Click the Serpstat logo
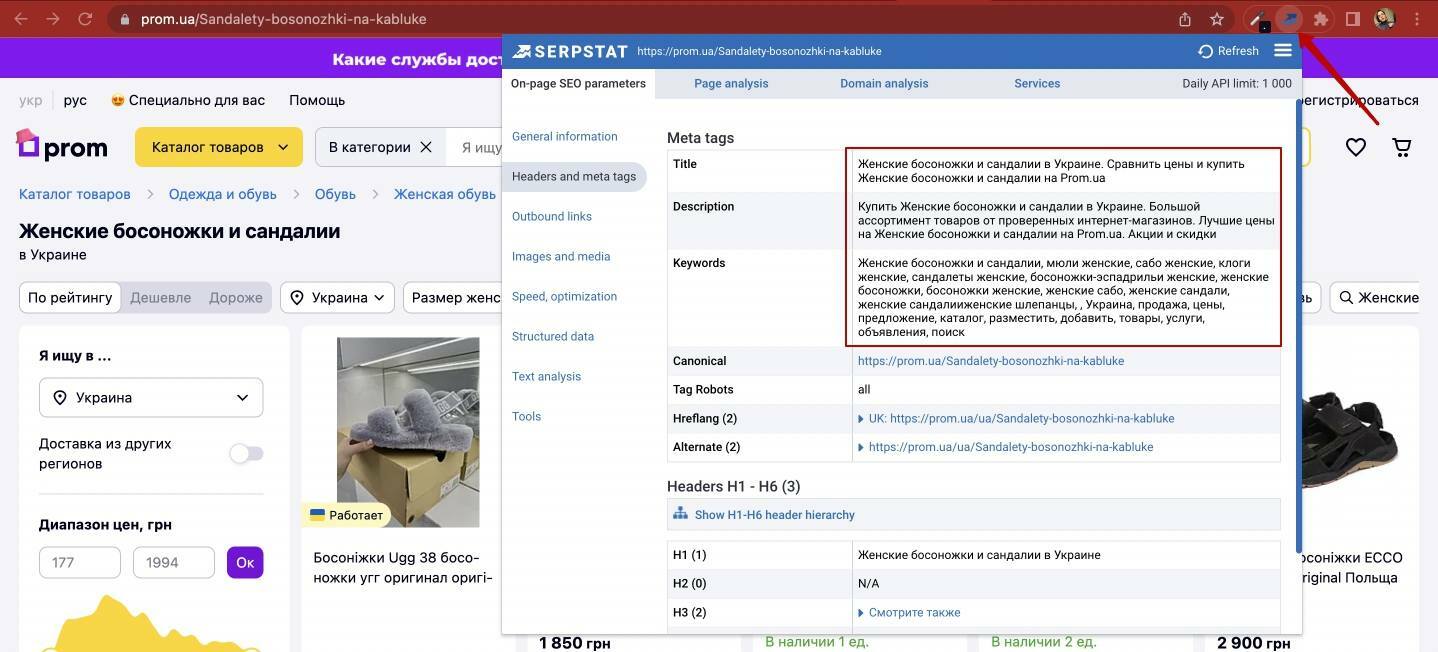 pyautogui.click(x=570, y=51)
